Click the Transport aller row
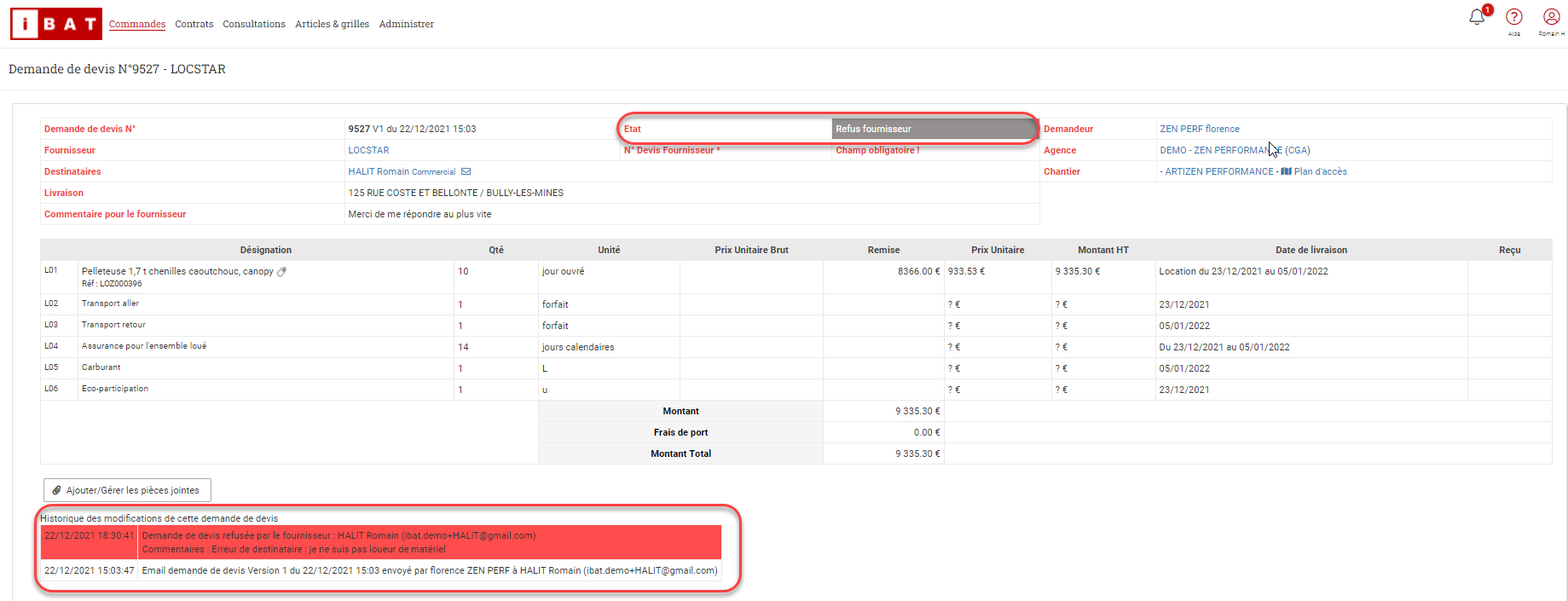 tap(796, 304)
